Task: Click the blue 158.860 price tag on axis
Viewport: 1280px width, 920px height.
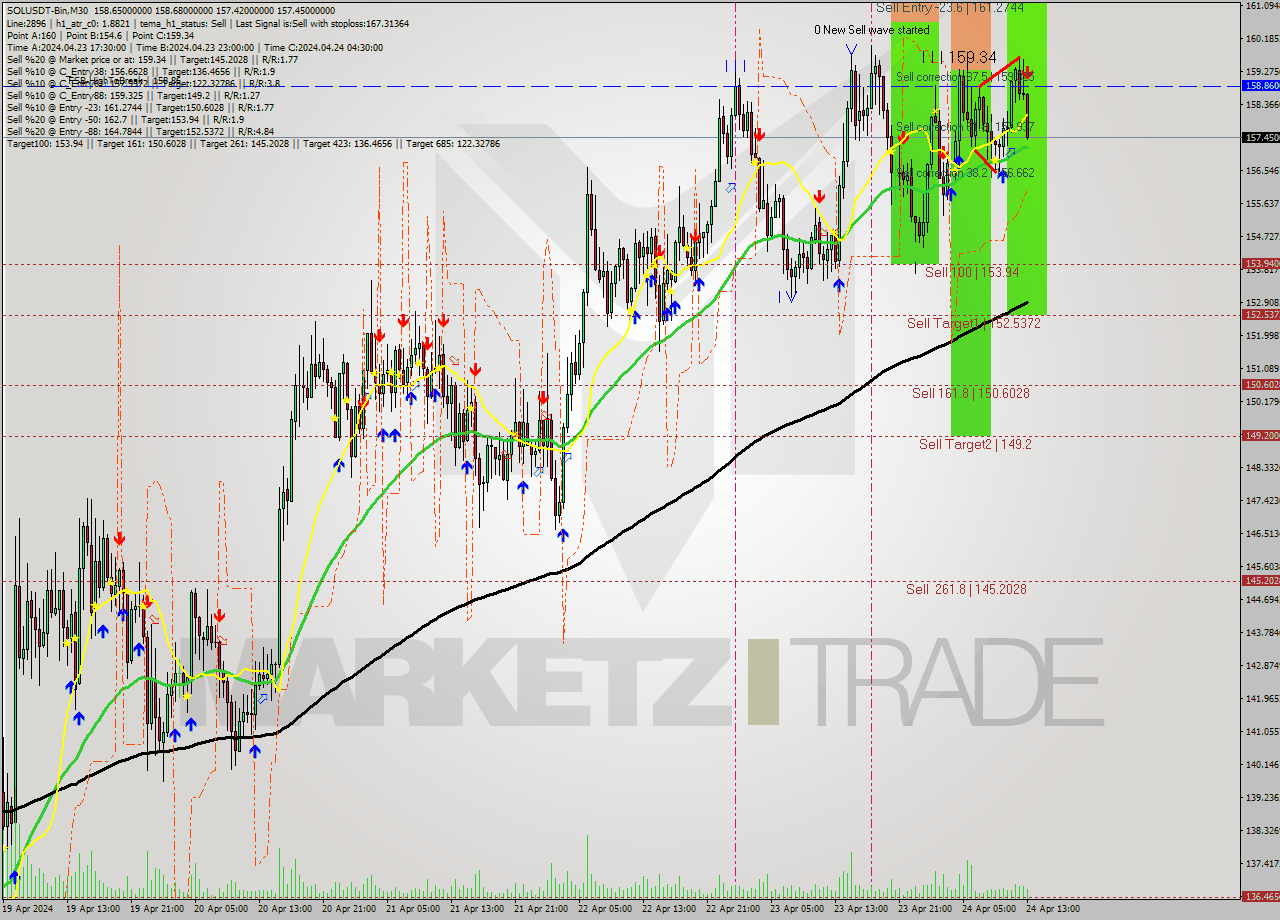Action: [1260, 86]
